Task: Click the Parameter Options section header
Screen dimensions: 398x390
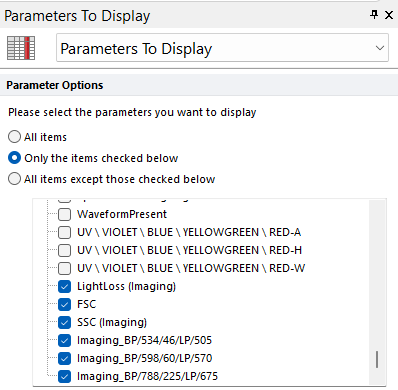Action: (x=199, y=85)
